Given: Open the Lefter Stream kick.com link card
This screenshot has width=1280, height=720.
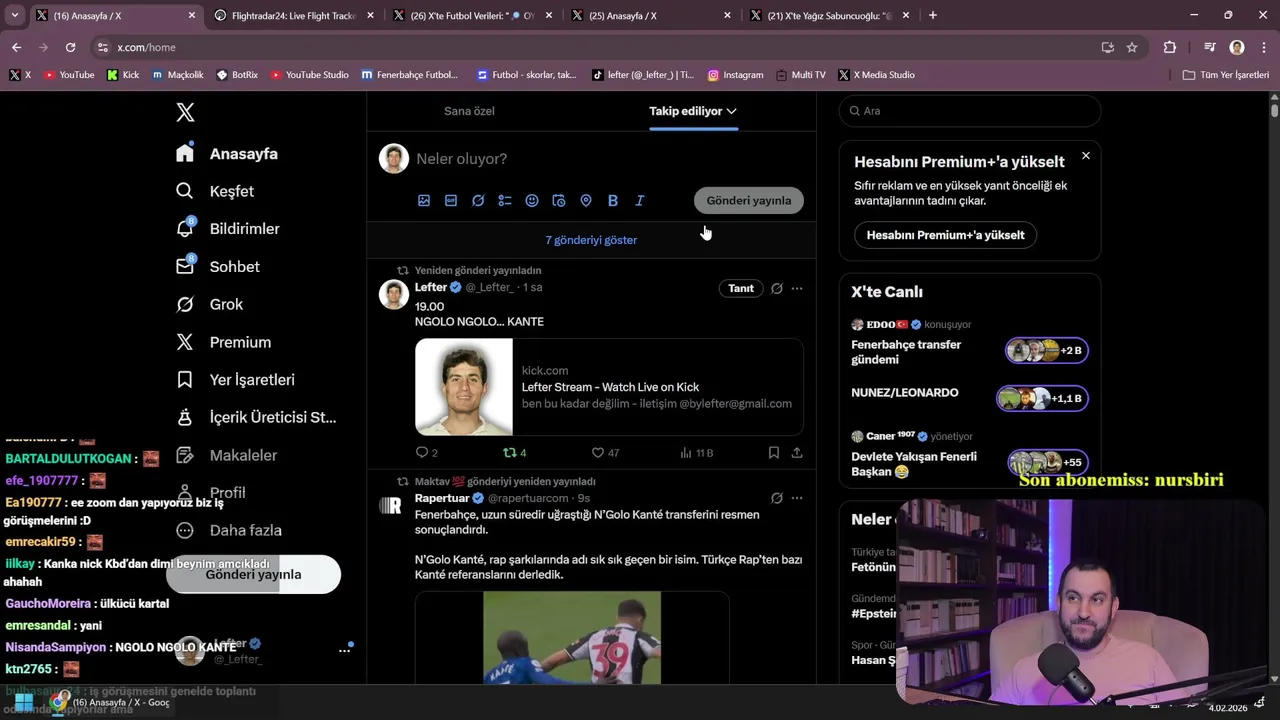Looking at the screenshot, I should click(609, 387).
